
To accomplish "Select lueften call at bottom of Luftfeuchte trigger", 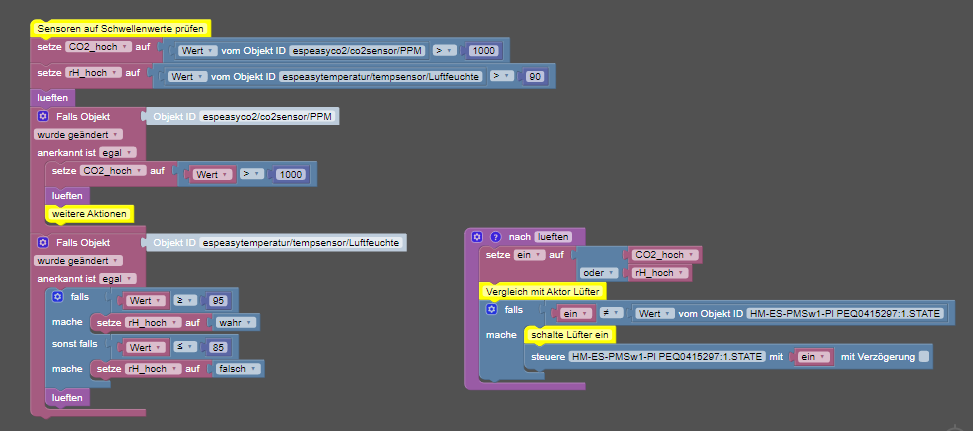I will point(68,398).
